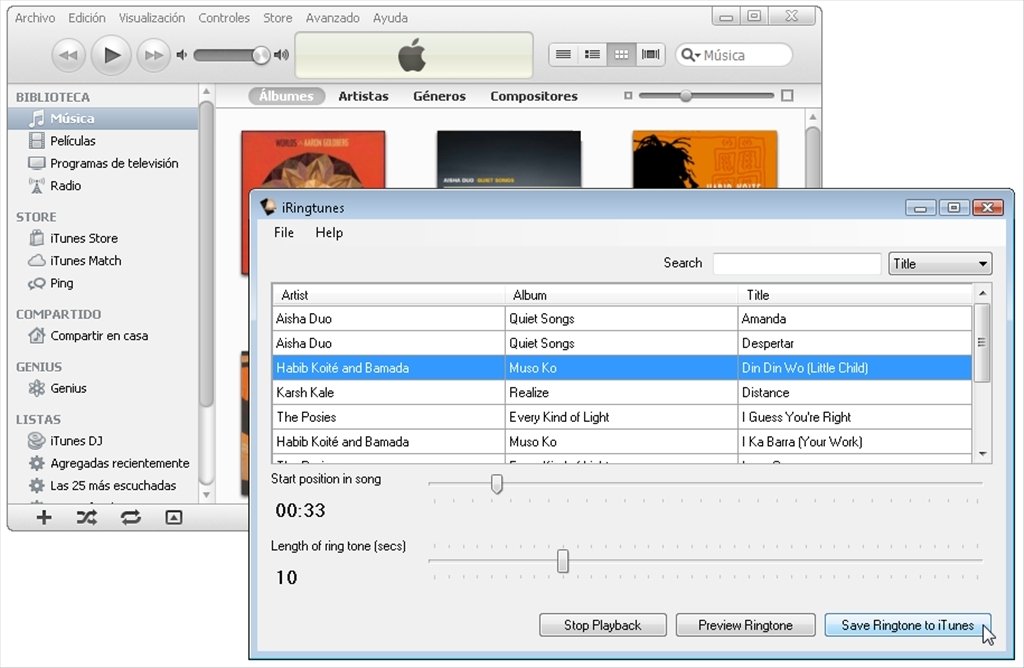Select The Posies I Guess You're Right row
1024x668 pixels.
point(622,417)
